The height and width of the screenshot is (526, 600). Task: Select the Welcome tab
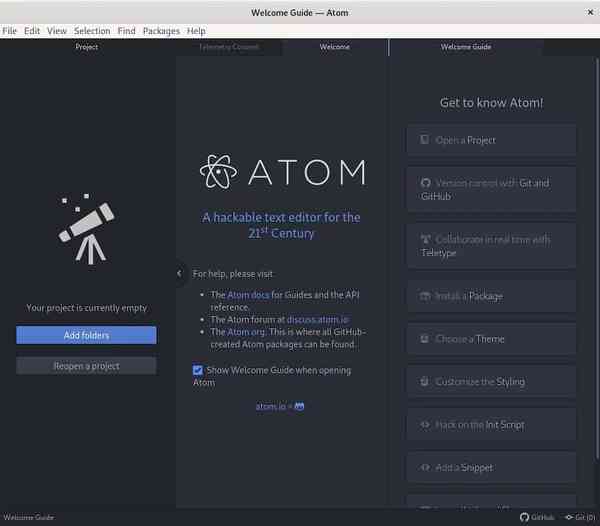[335, 47]
